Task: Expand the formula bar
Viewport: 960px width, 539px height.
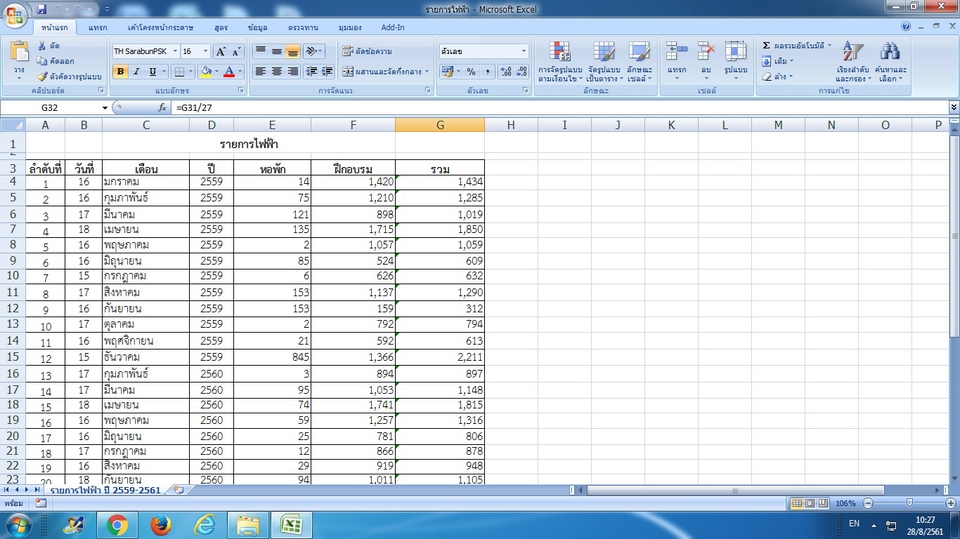Action: click(x=954, y=108)
